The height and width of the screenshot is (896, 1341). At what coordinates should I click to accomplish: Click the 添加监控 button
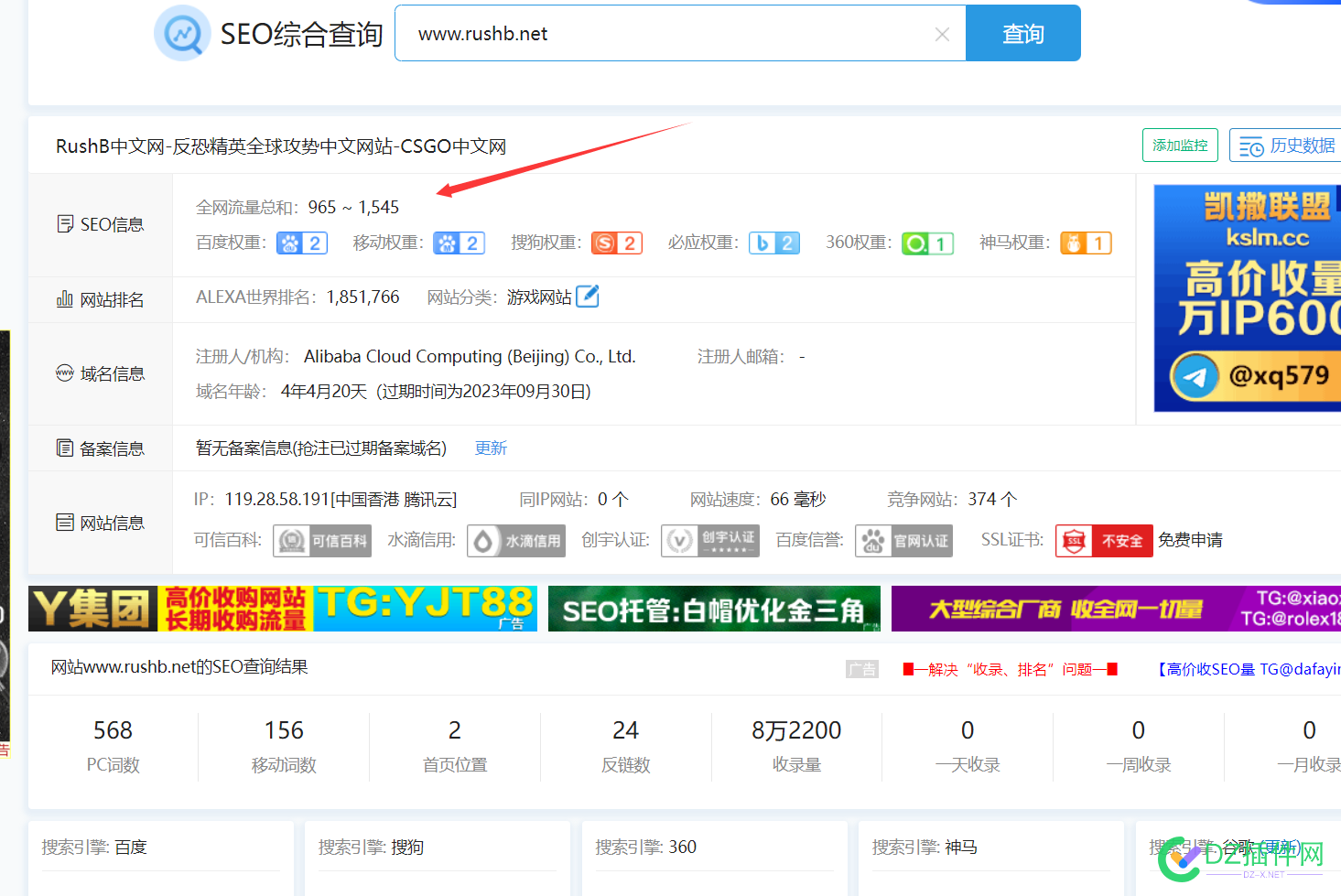1180,146
